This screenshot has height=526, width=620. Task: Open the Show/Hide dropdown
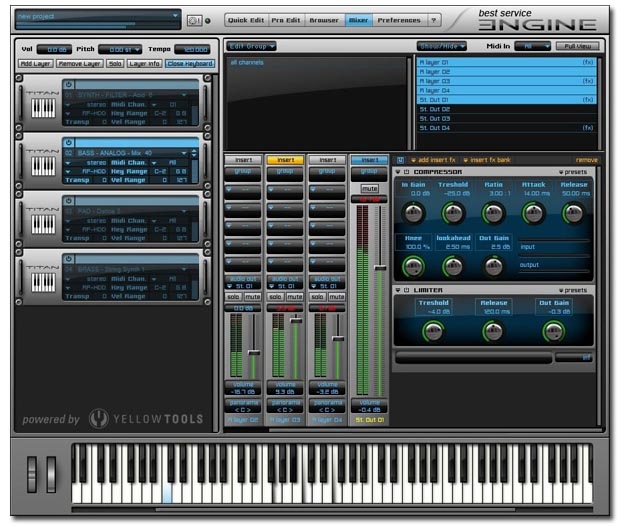[442, 46]
